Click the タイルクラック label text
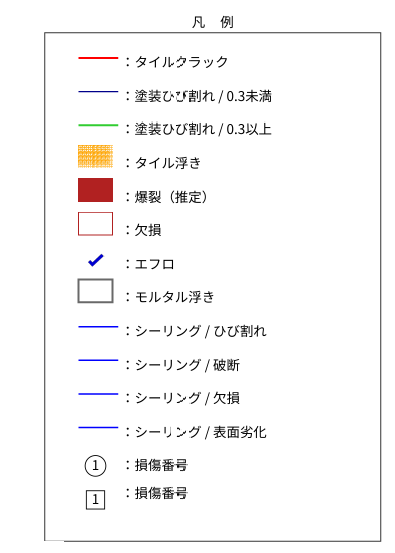The width and height of the screenshot is (395, 553). 181,62
